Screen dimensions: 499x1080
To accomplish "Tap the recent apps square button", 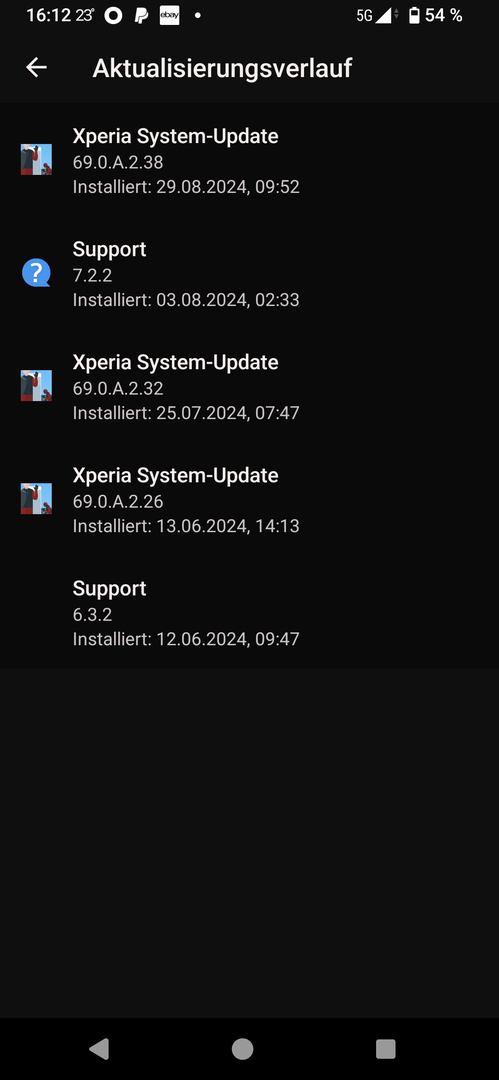I will coord(385,1048).
